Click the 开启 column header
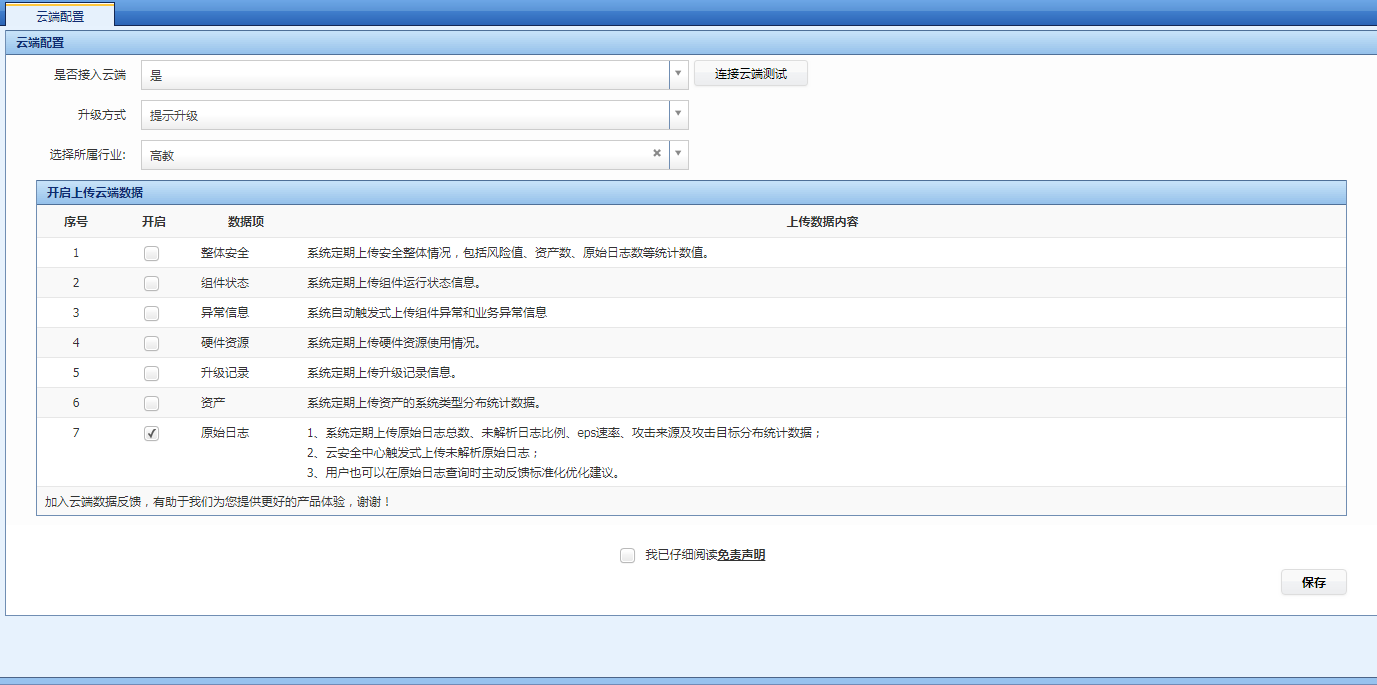 [x=154, y=222]
